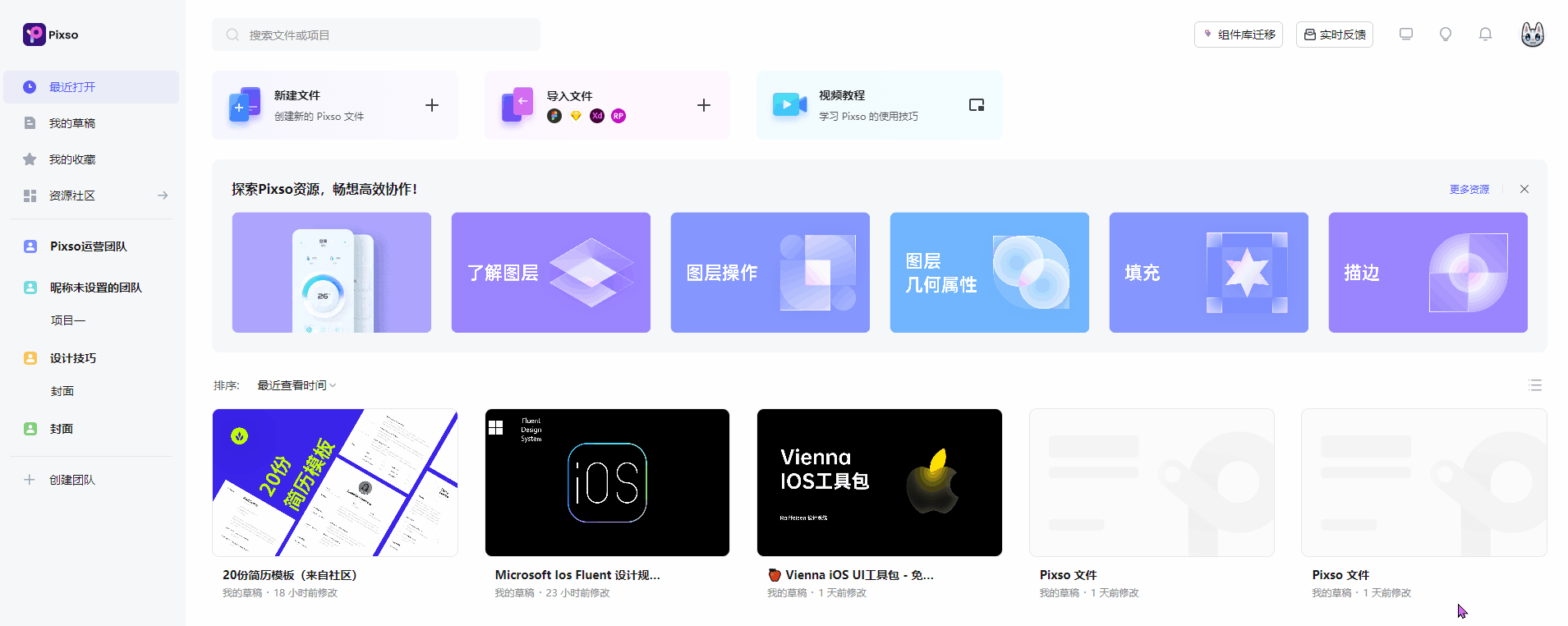Select the 封面 team with green icon
The height and width of the screenshot is (626, 1568).
[62, 429]
